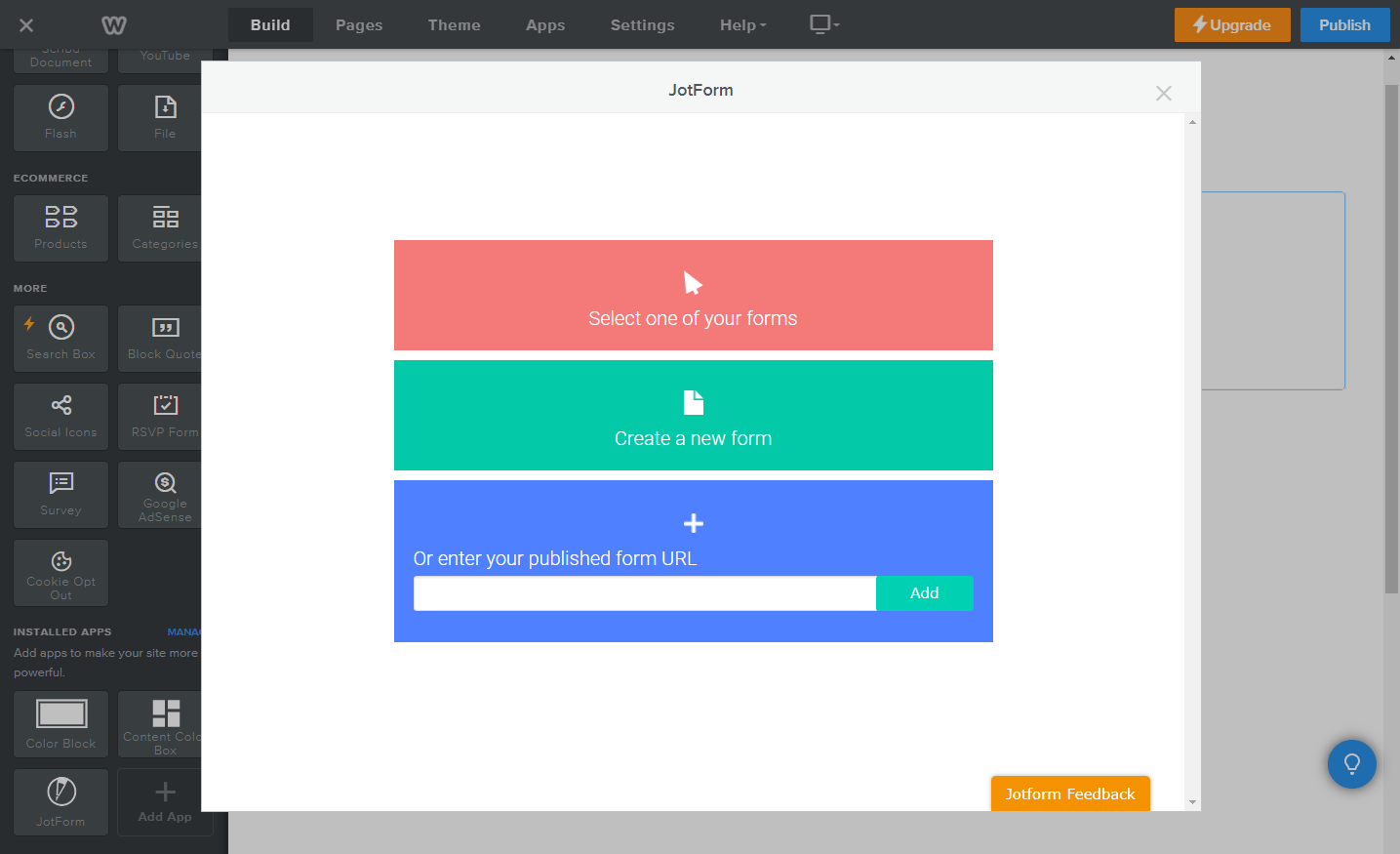
Task: Select the RSVP Form element
Action: 164,416
